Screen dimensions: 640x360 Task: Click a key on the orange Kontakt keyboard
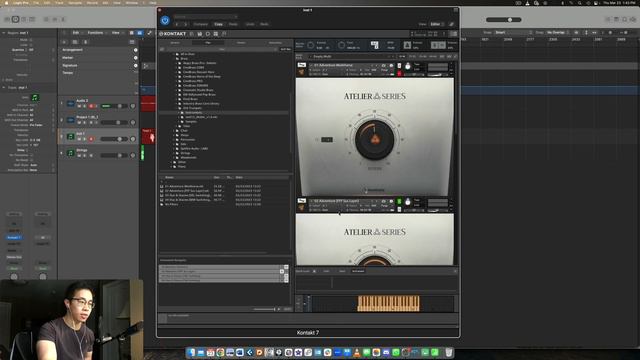click(388, 303)
